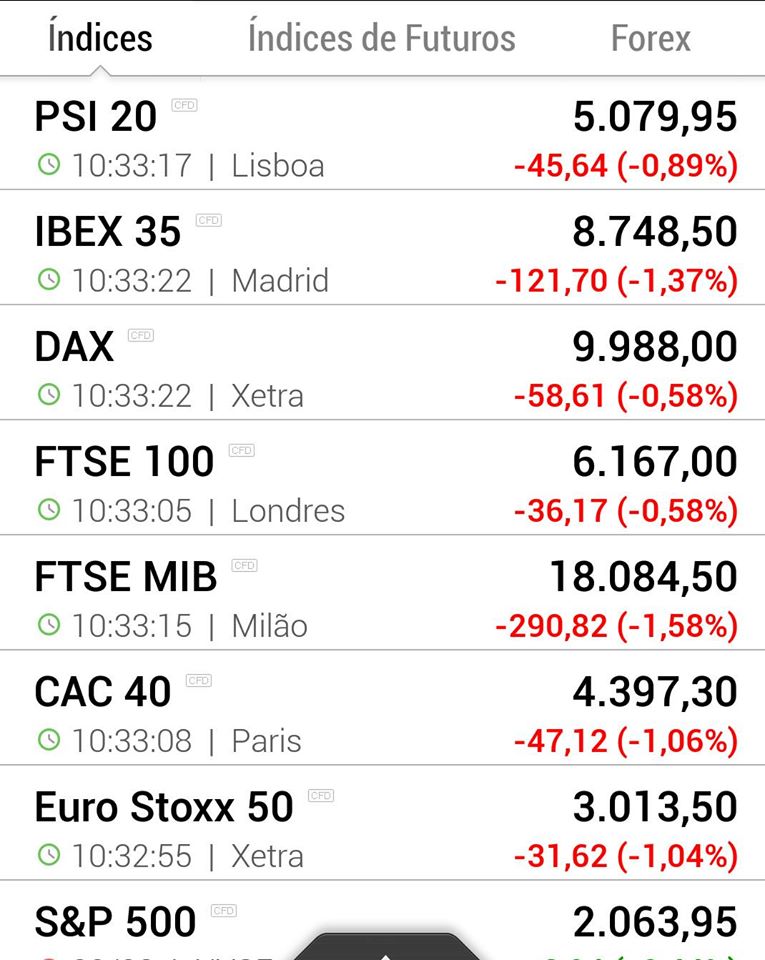Tap the CFD badge next to FTSE MIB
The width and height of the screenshot is (765, 960).
point(244,566)
